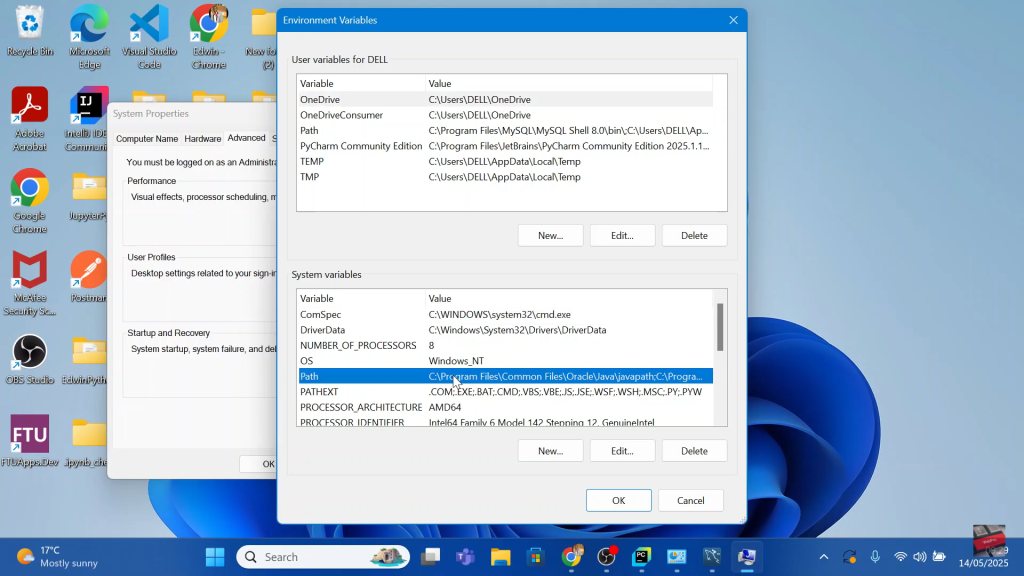Open the System Properties taskbar icon

[x=746, y=557]
